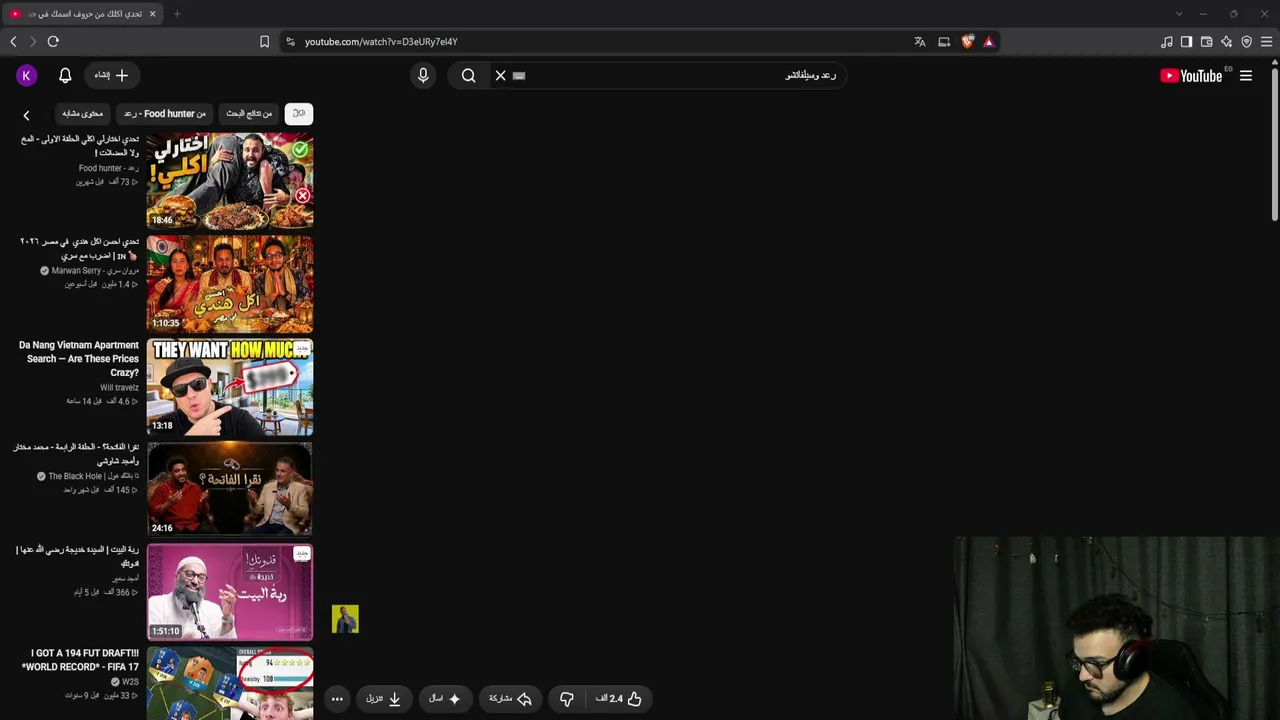Open the Will travelz channel name
Image resolution: width=1280 pixels, height=720 pixels.
pos(119,388)
